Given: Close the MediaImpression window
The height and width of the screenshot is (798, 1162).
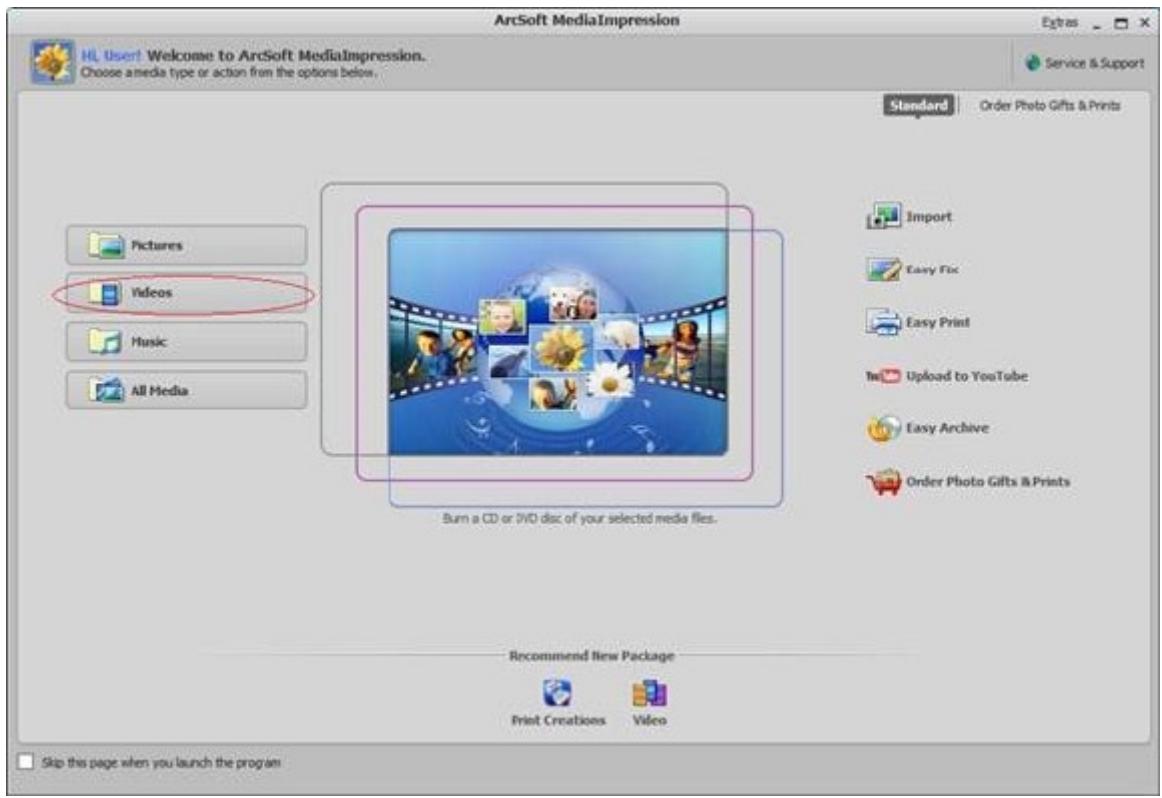Looking at the screenshot, I should 1145,24.
